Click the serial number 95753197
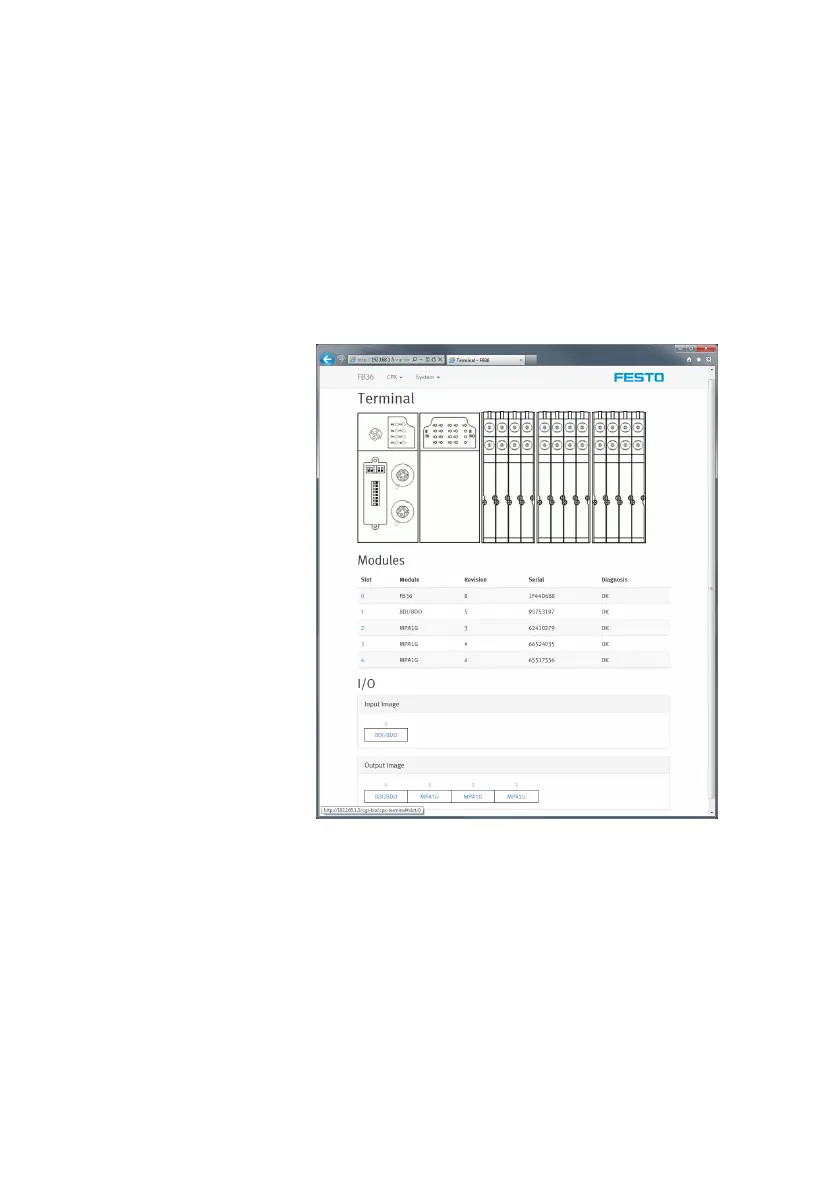The height and width of the screenshot is (1190, 839). point(541,612)
